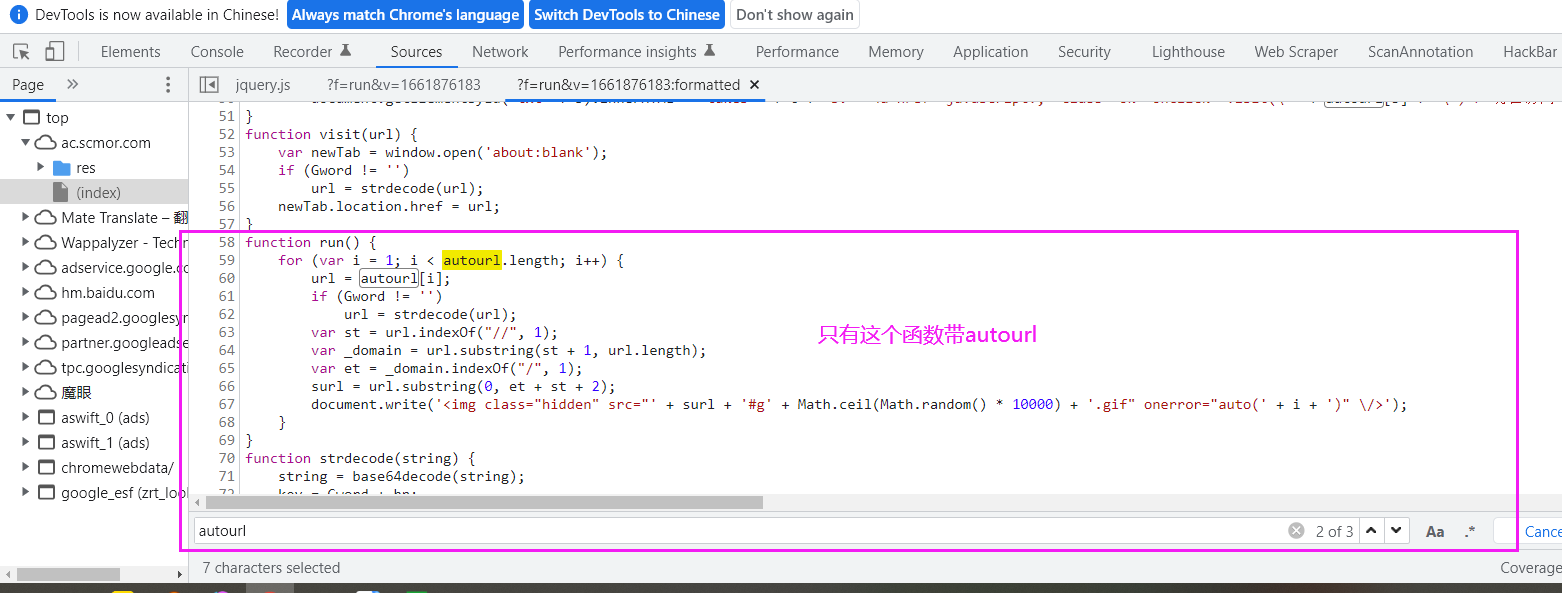Select the Page navigator tab
Viewport: 1562px width, 593px height.
coord(28,85)
